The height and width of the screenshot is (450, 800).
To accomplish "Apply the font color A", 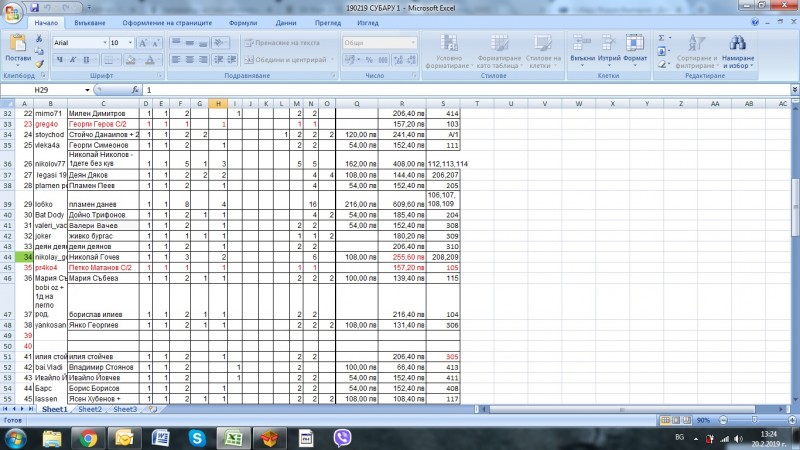I will pos(150,60).
